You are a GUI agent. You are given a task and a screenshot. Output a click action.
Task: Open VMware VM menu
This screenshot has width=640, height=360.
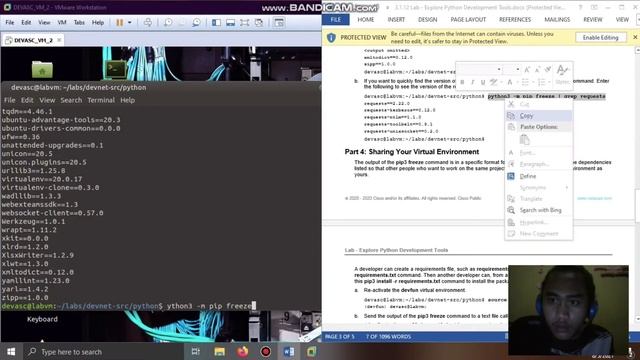tap(62, 22)
